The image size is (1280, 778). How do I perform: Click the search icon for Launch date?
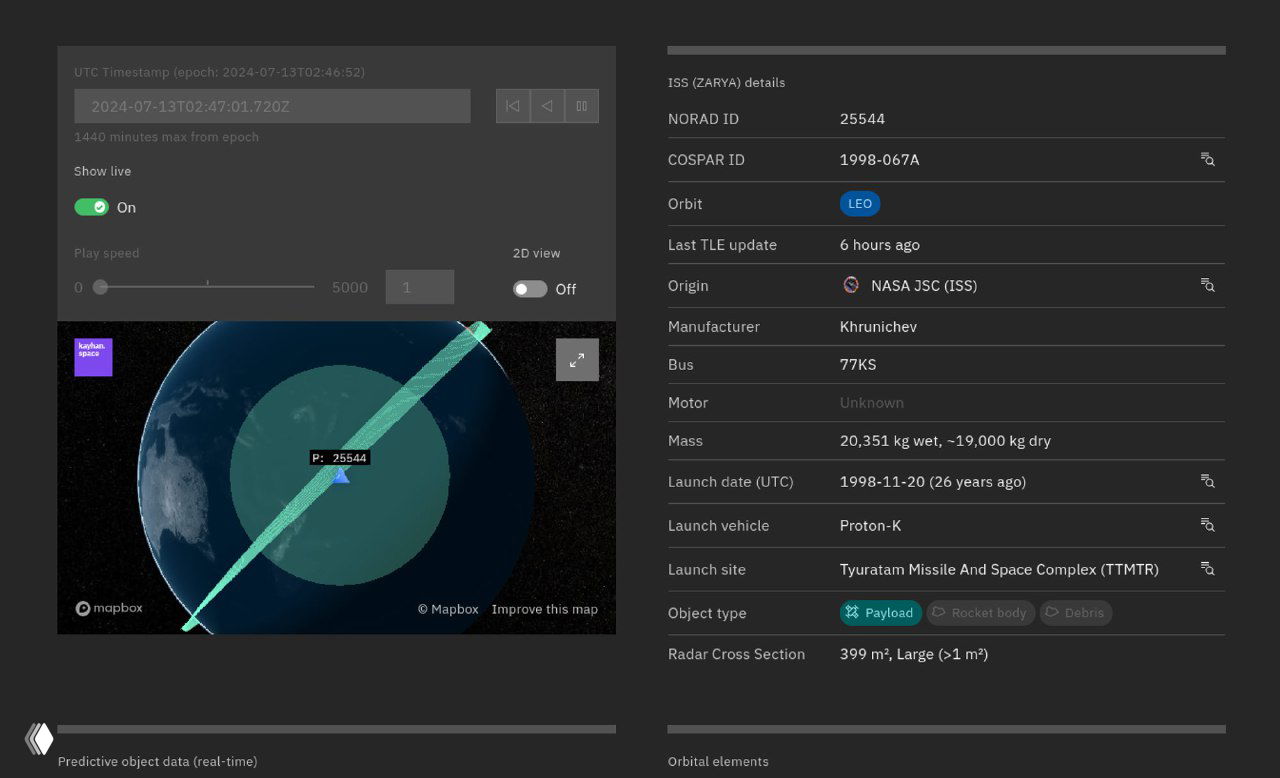[1208, 482]
